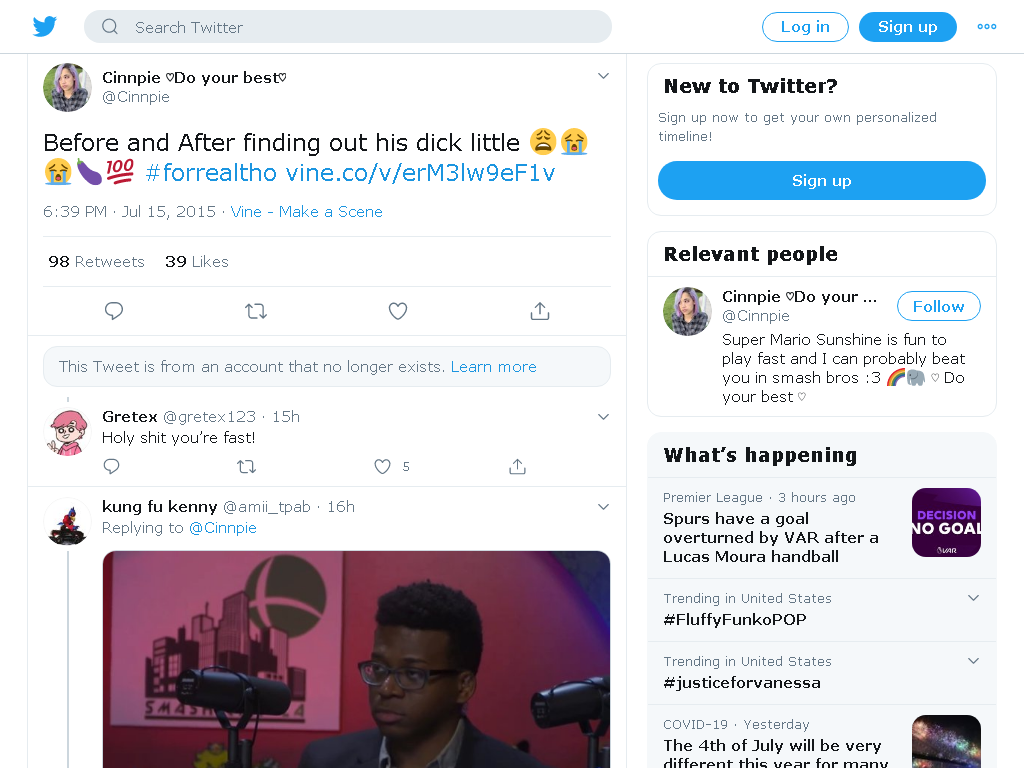Expand options for the #FluffyFunkoPOP trend
1024x768 pixels.
click(973, 598)
